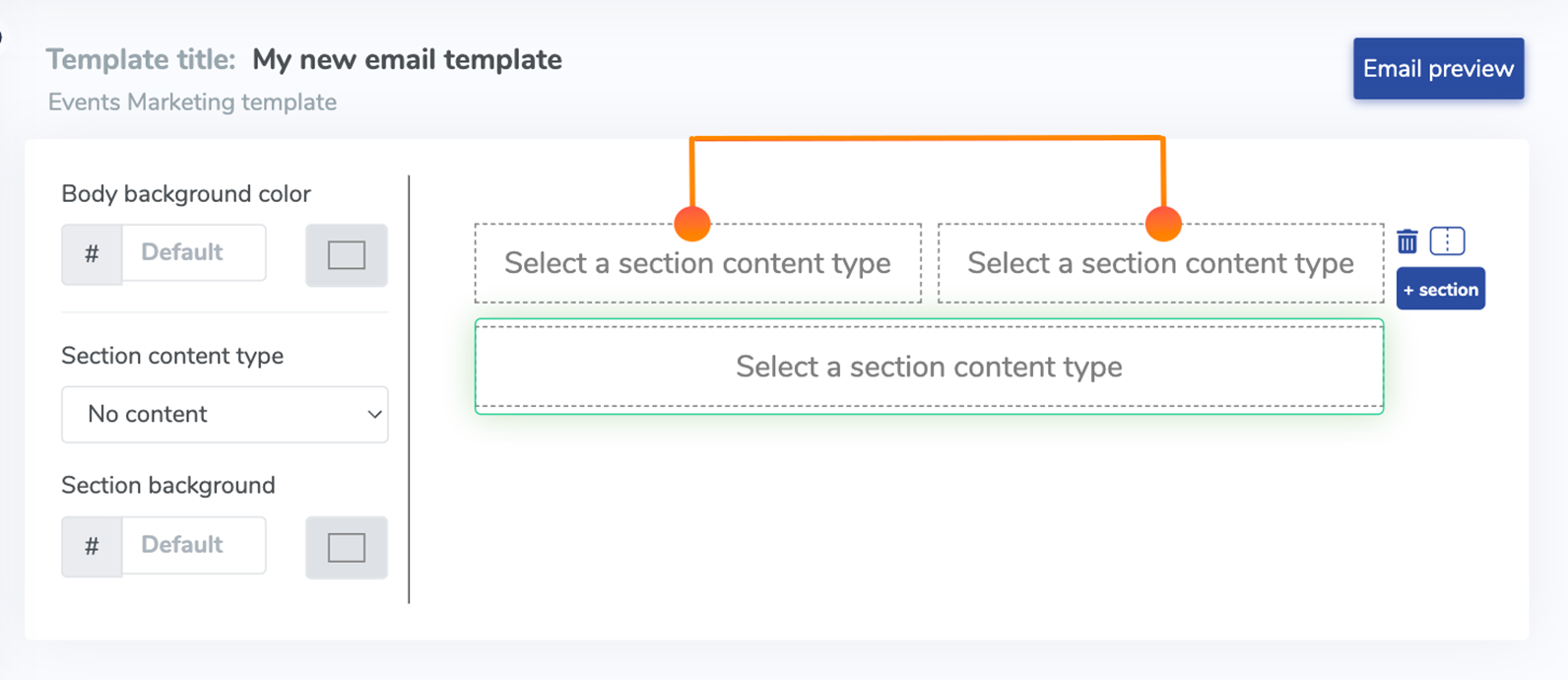Click the chevron arrow on No content selector
The height and width of the screenshot is (680, 1568).
pos(374,415)
